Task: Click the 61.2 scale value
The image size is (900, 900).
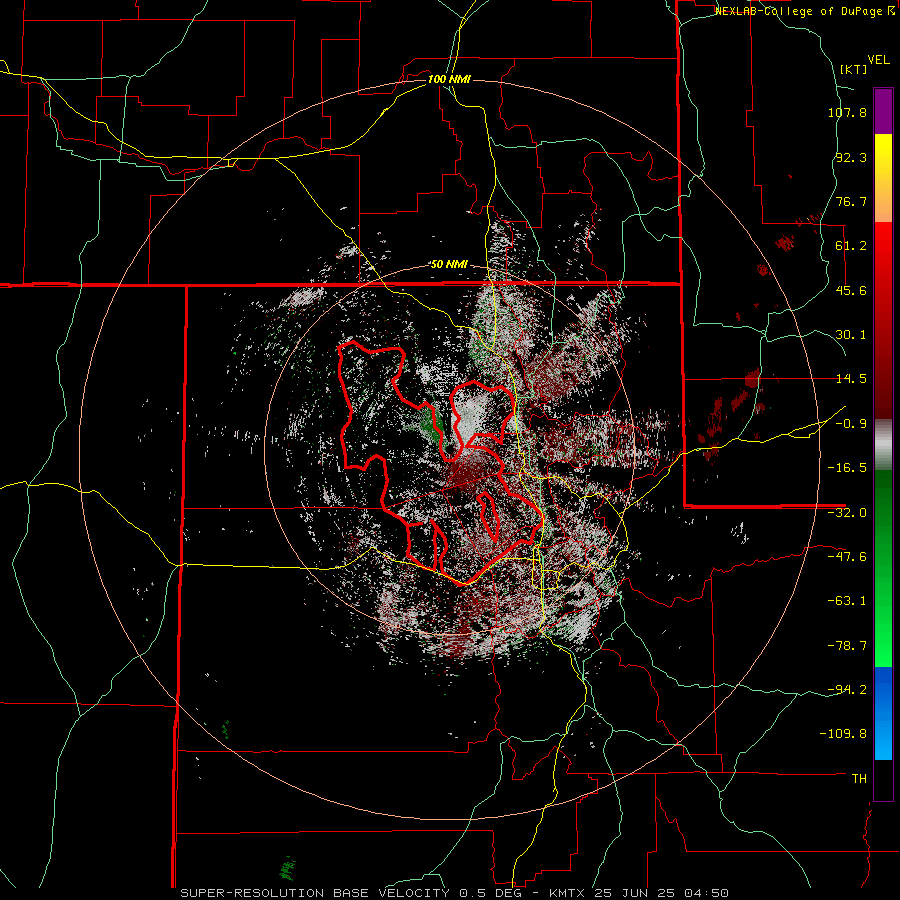Action: 851,246
